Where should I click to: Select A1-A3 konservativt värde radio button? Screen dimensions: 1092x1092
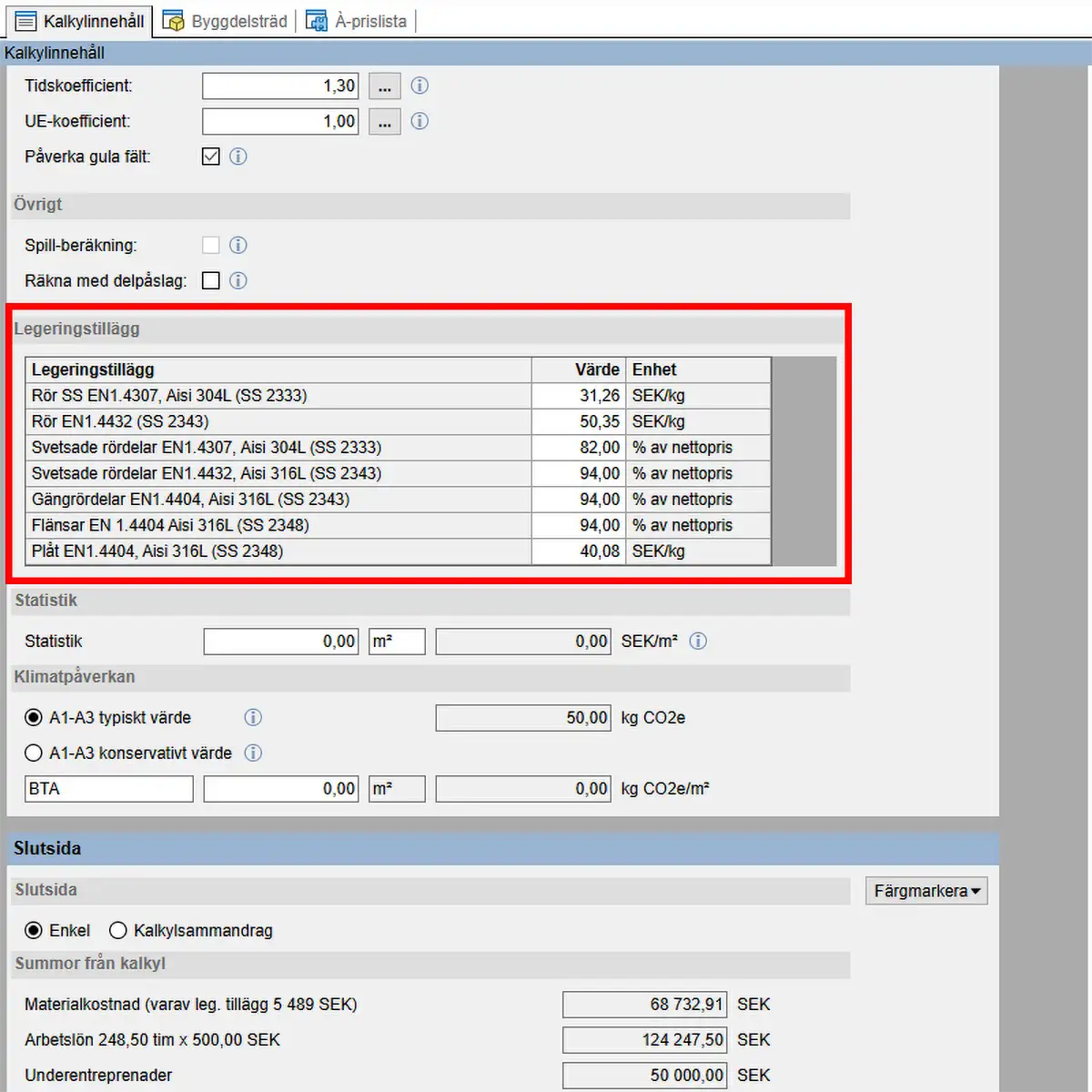point(34,753)
